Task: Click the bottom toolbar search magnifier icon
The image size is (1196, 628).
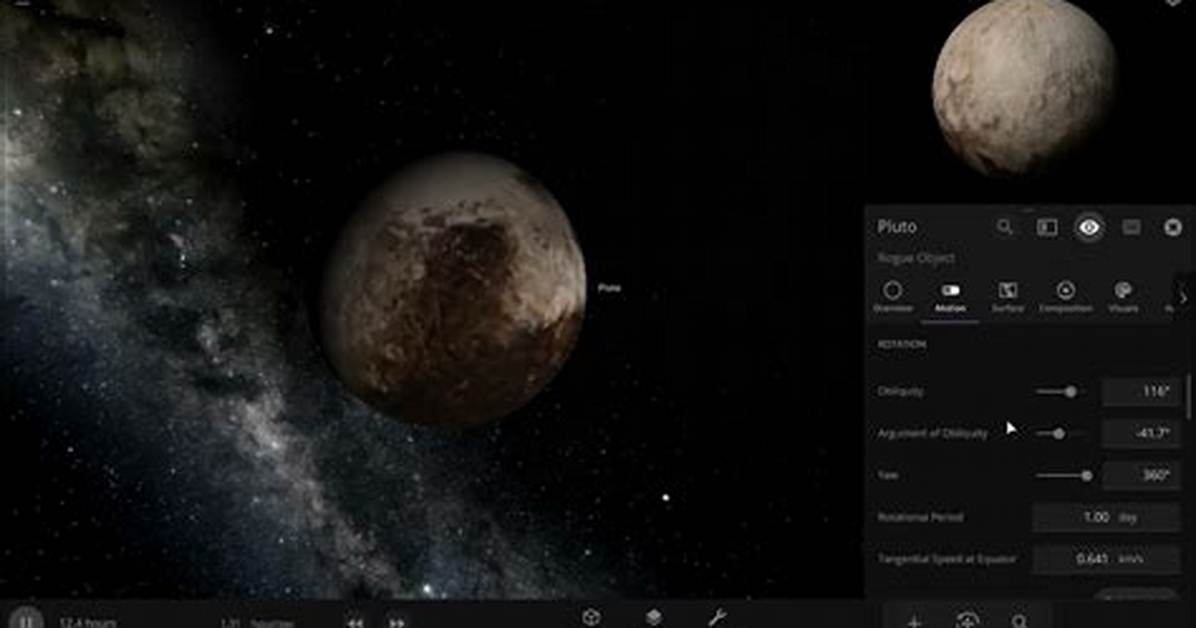Action: (x=1020, y=621)
